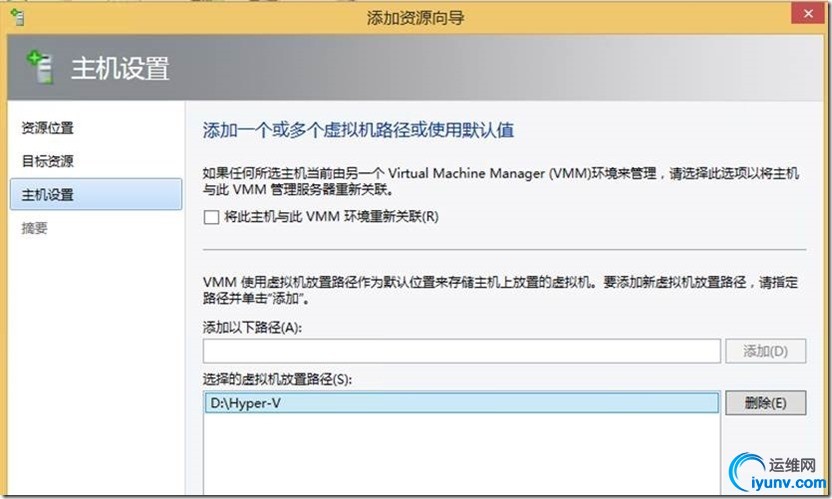The width and height of the screenshot is (832, 499).
Task: Click the 选择的虚拟机放置路径(S) label
Action: coord(277,379)
